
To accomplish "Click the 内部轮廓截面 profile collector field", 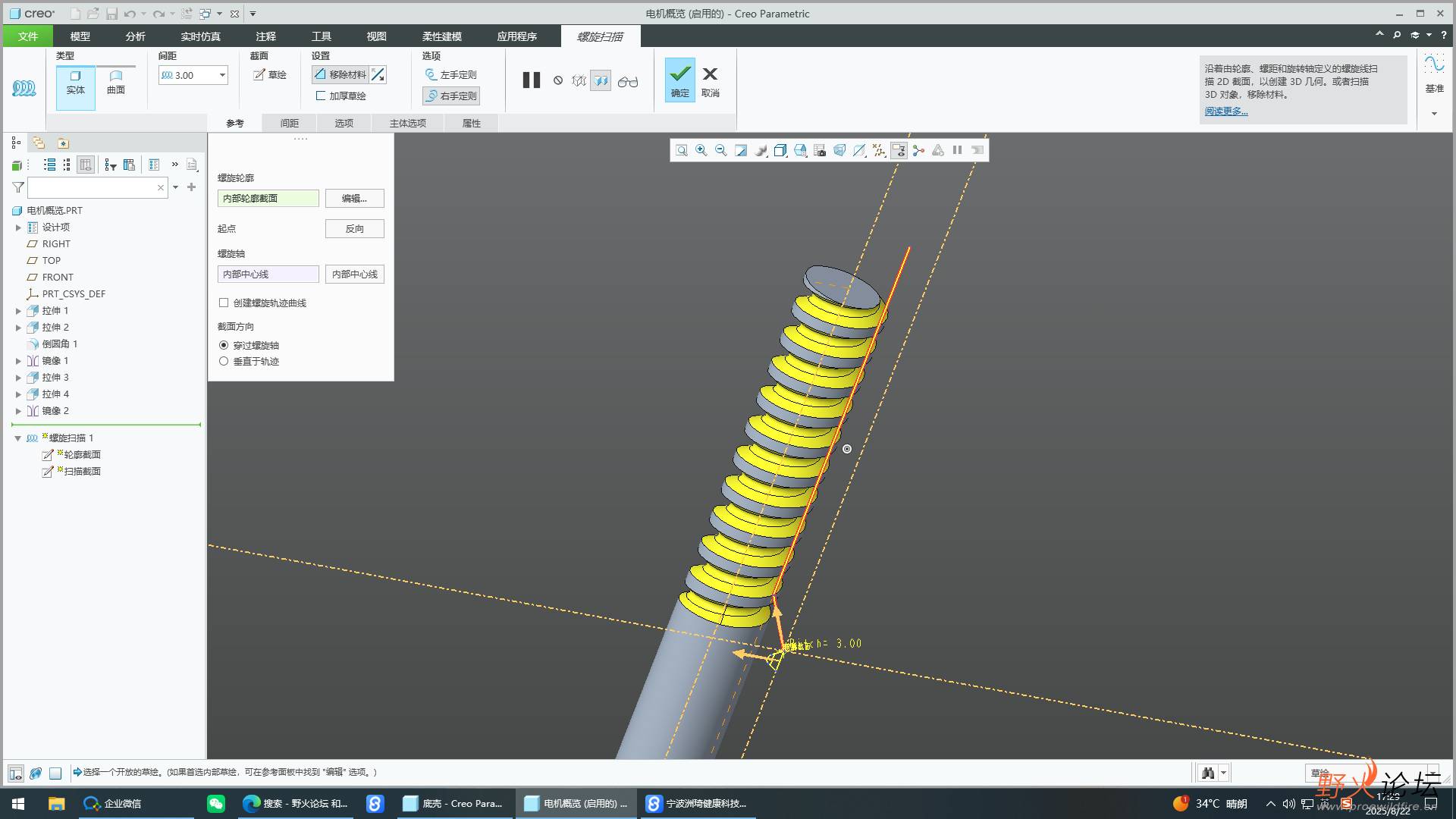I will click(x=268, y=199).
